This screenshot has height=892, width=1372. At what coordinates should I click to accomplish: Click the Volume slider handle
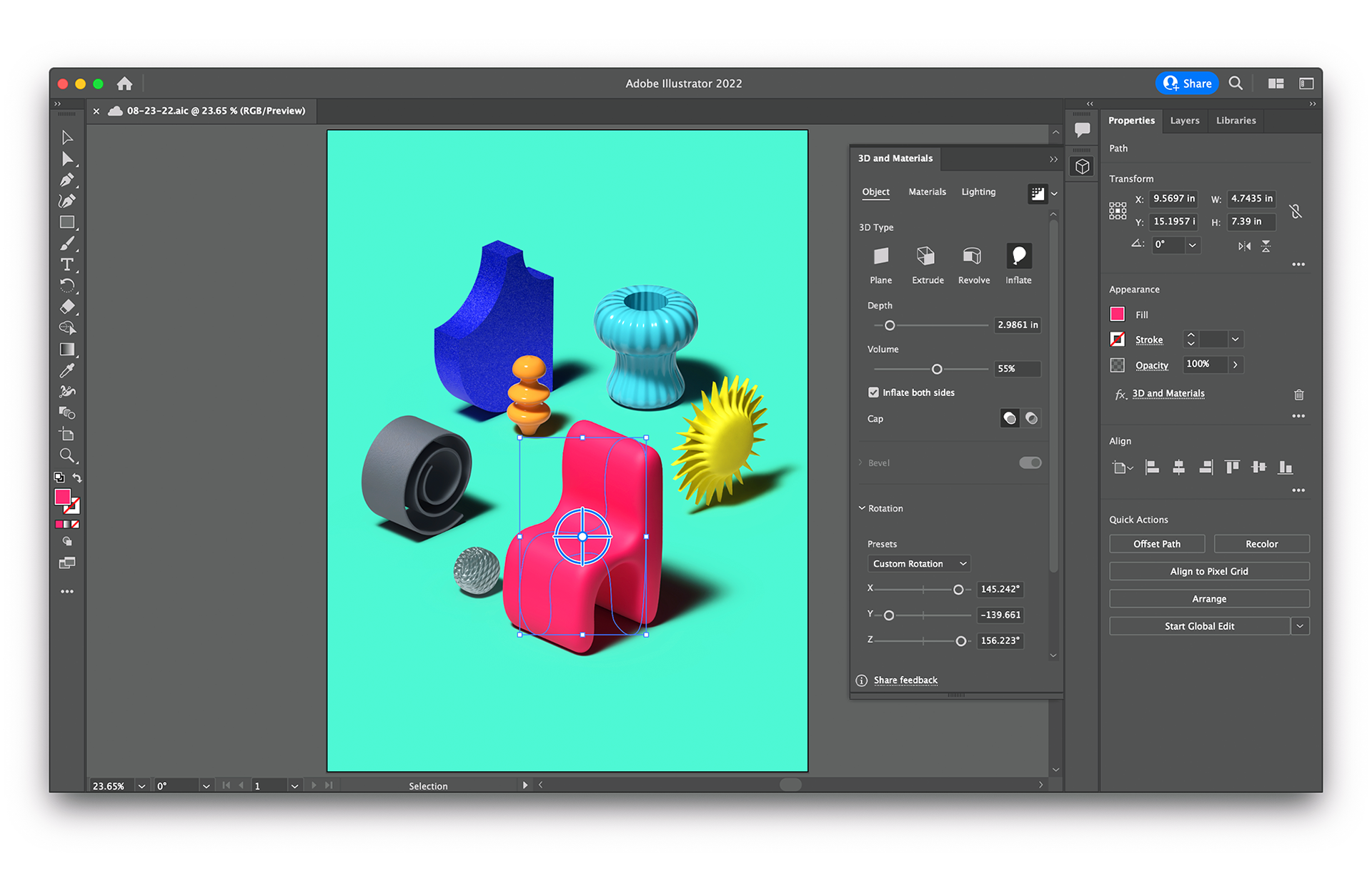[x=937, y=370]
